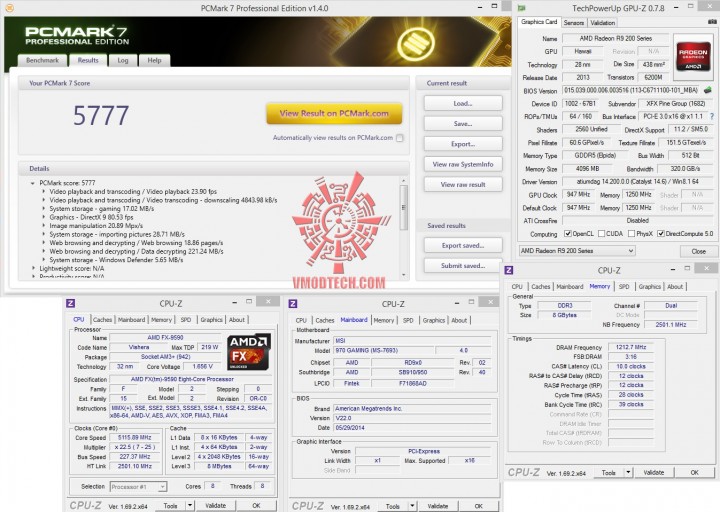Click the Export... button under Current result
This screenshot has width=720, height=512.
click(x=463, y=144)
